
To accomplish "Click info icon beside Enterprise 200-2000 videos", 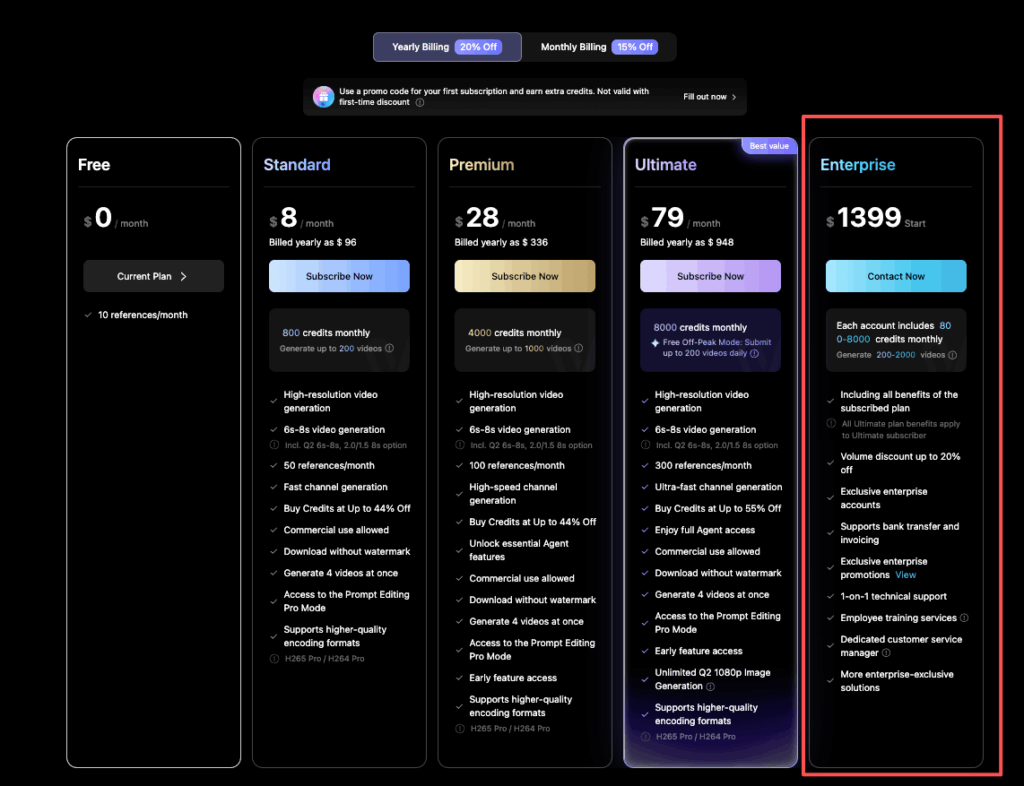I will pyautogui.click(x=952, y=355).
